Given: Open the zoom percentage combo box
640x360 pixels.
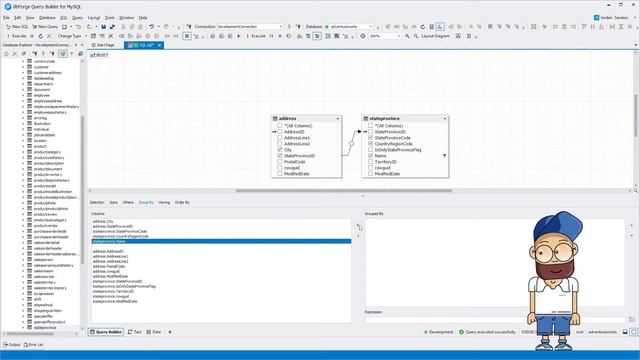Looking at the screenshot, I should (385, 36).
